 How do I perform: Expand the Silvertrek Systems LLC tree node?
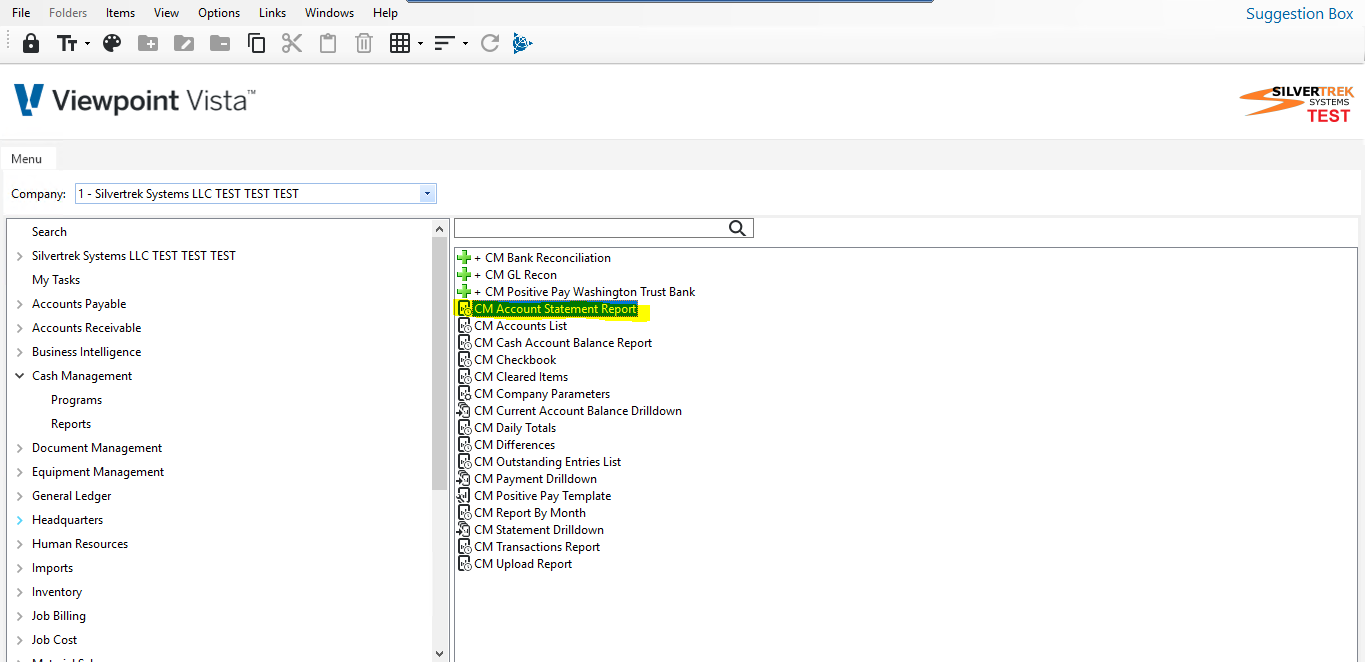20,256
